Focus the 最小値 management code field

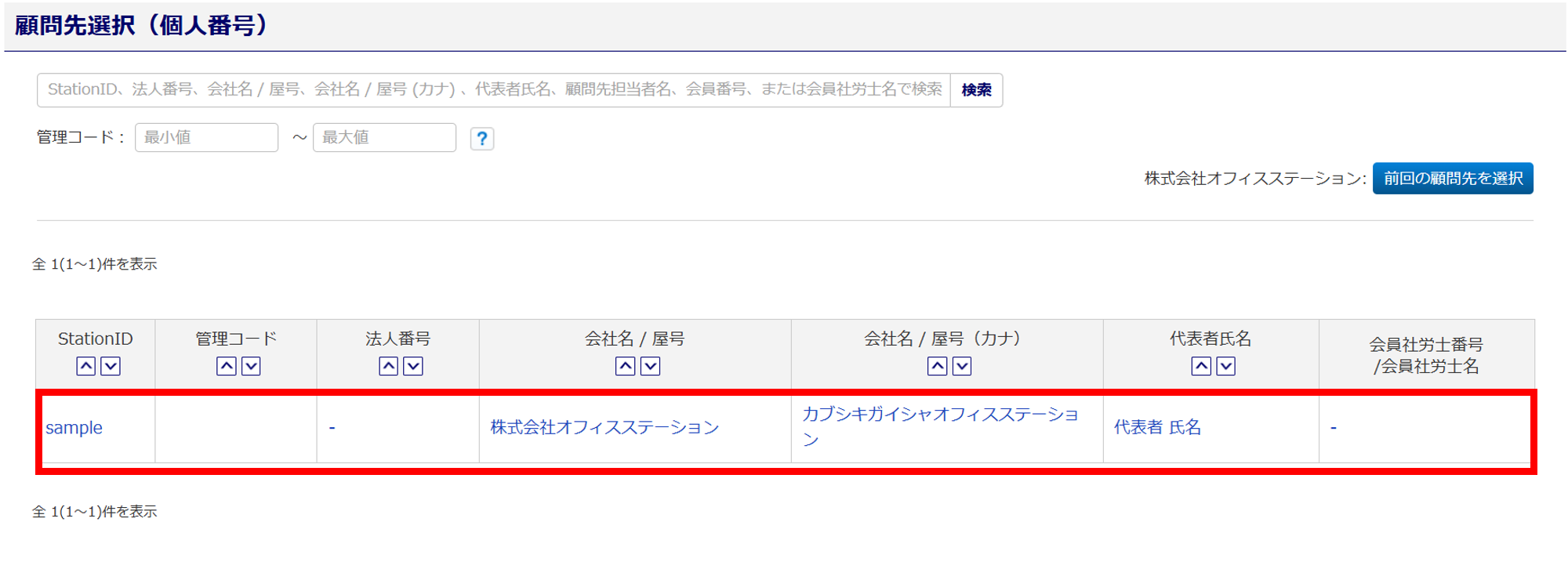[x=207, y=137]
